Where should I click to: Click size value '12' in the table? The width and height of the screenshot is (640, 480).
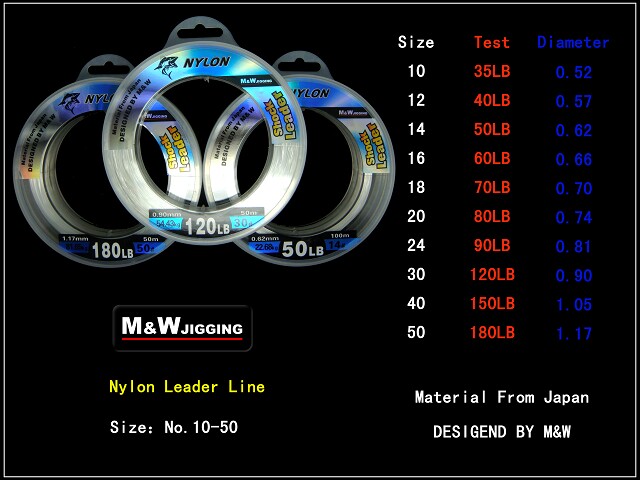point(416,100)
